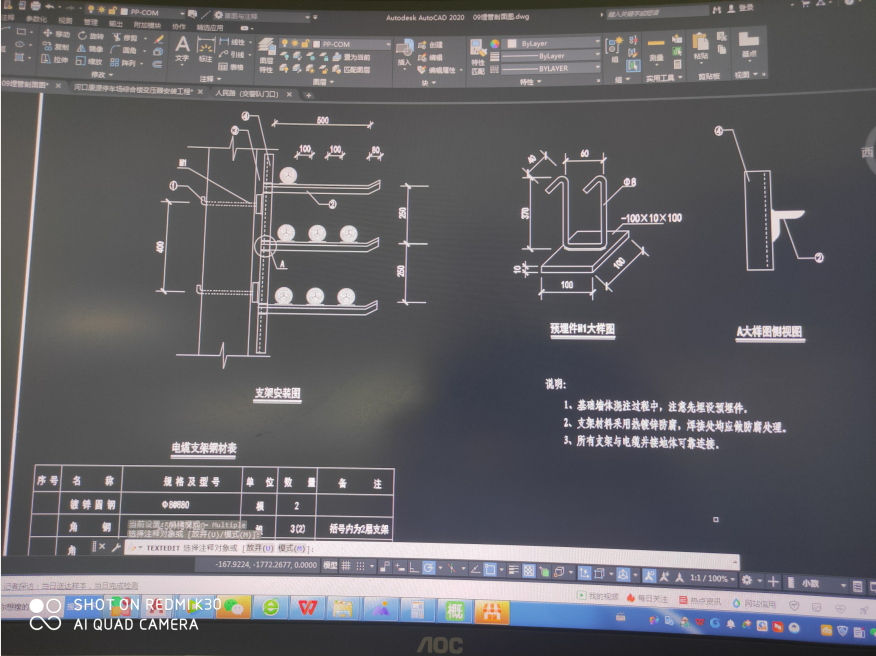876x656 pixels.
Task: Toggle polar tracking in status bar
Action: point(429,568)
